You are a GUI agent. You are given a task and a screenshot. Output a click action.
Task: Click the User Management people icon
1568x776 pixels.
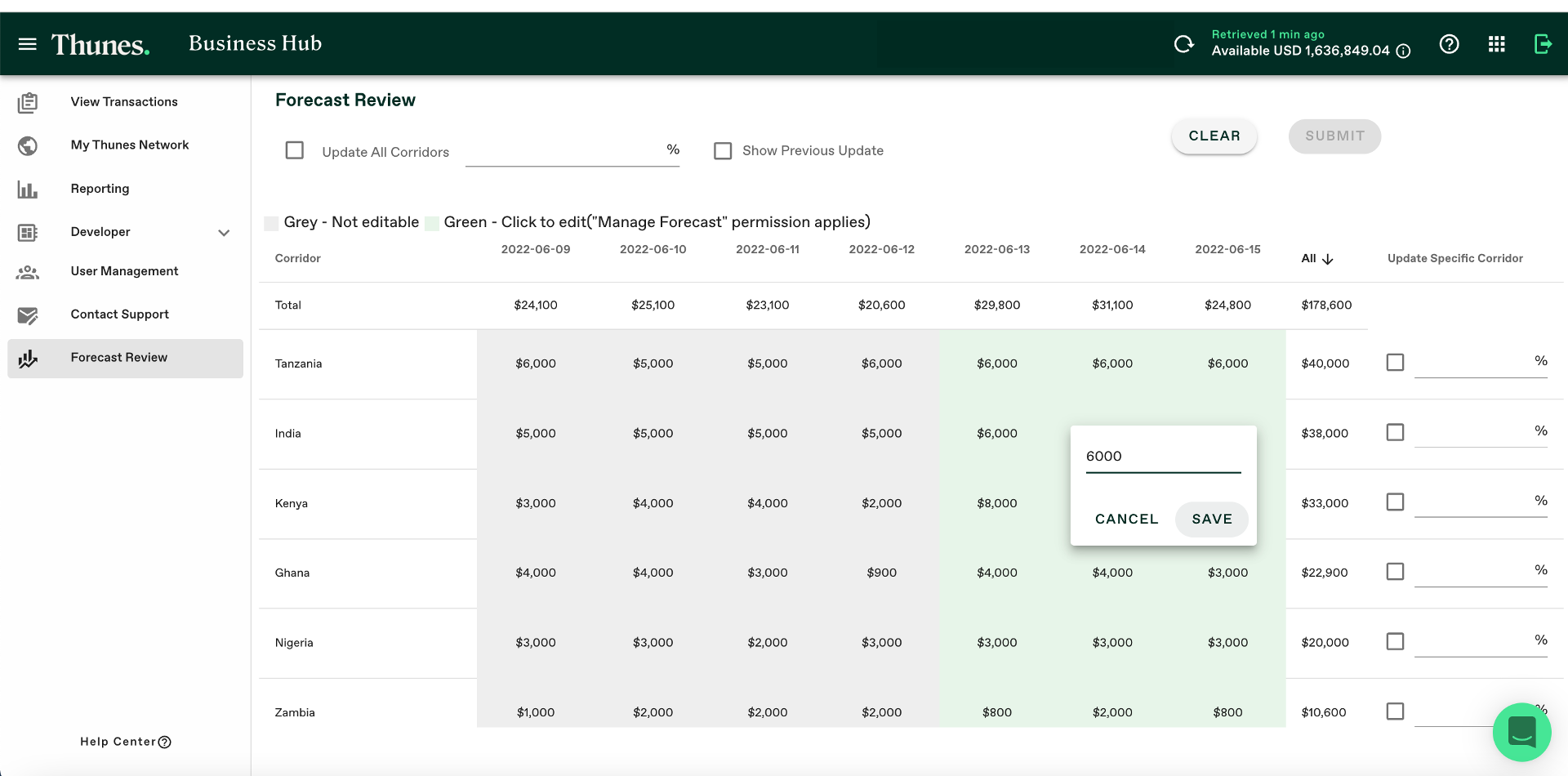pyautogui.click(x=29, y=272)
